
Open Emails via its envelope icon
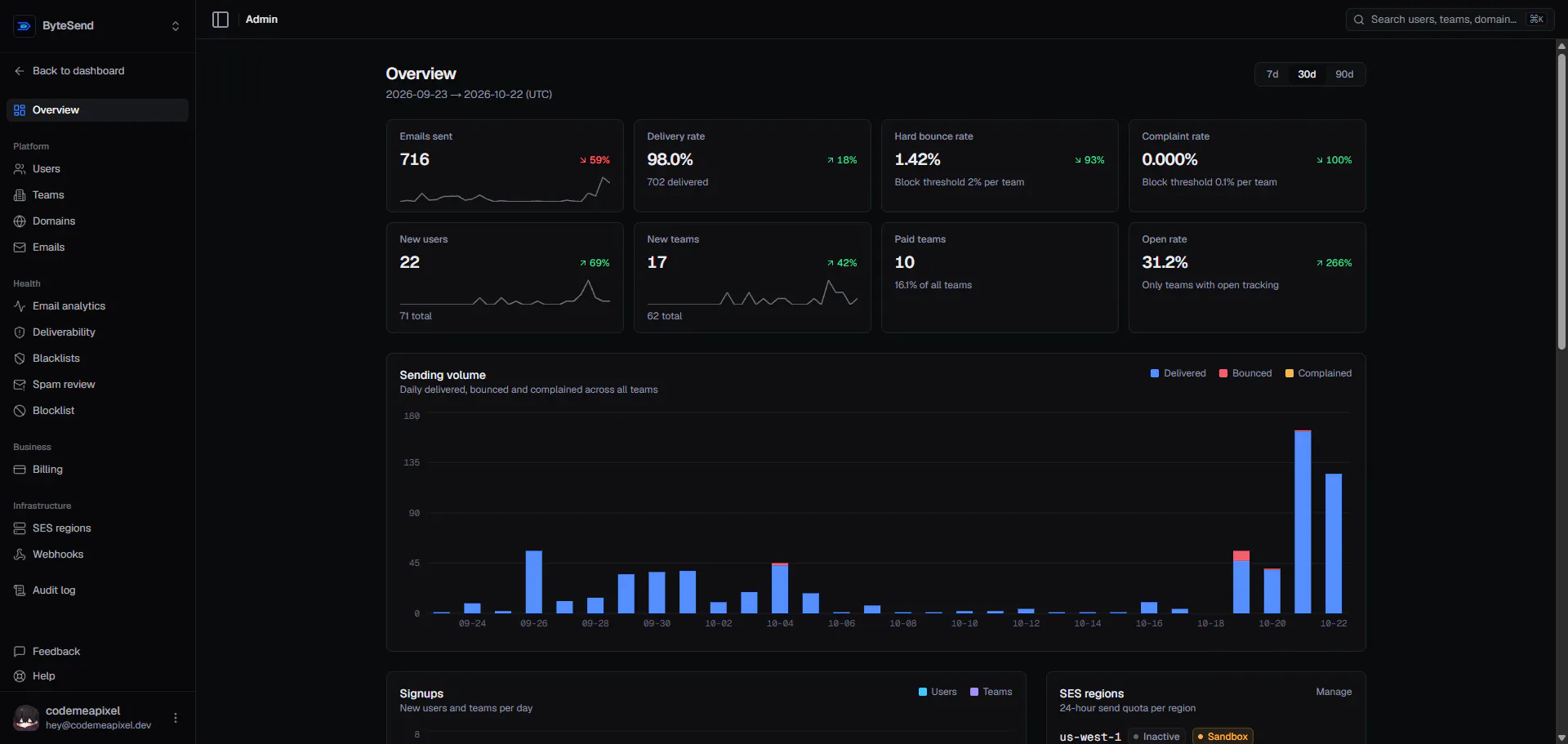pos(20,247)
